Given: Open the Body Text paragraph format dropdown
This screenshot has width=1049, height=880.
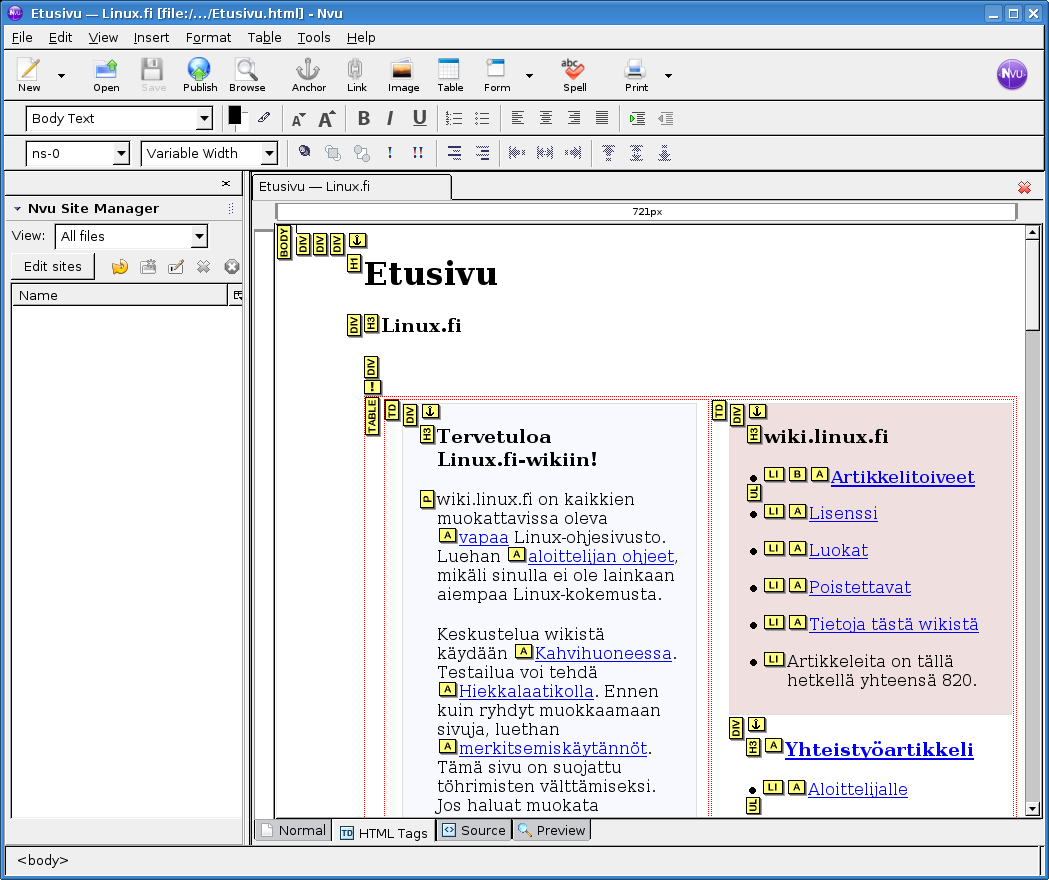Looking at the screenshot, I should [x=119, y=118].
